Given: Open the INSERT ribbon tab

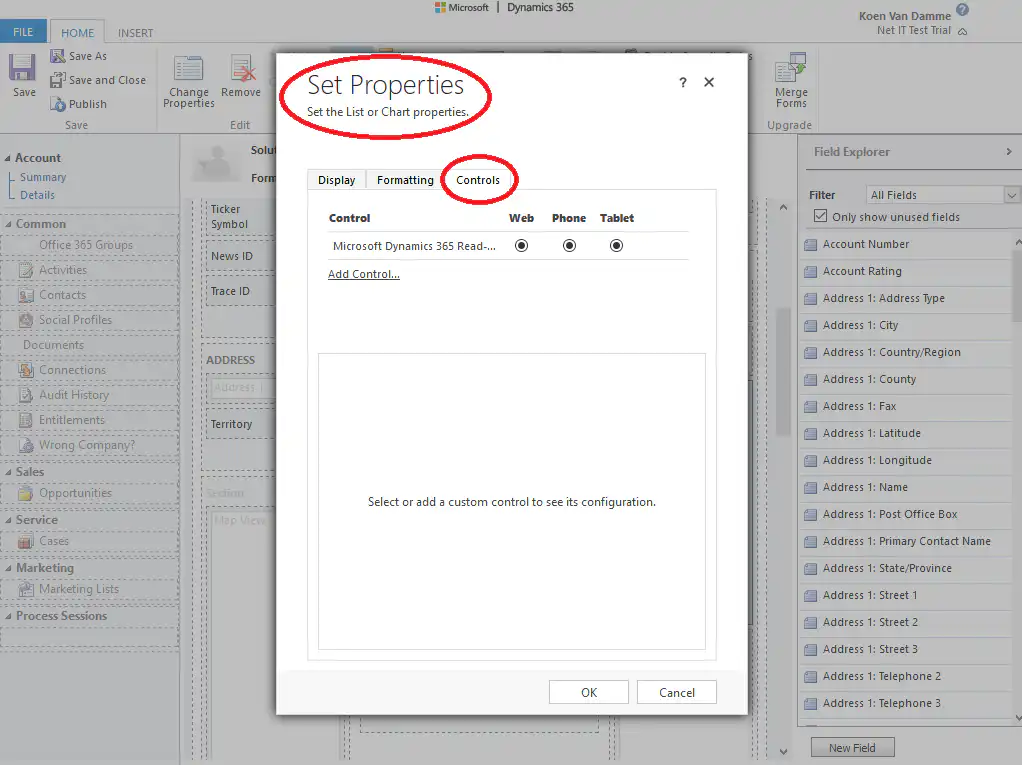Looking at the screenshot, I should pyautogui.click(x=135, y=31).
